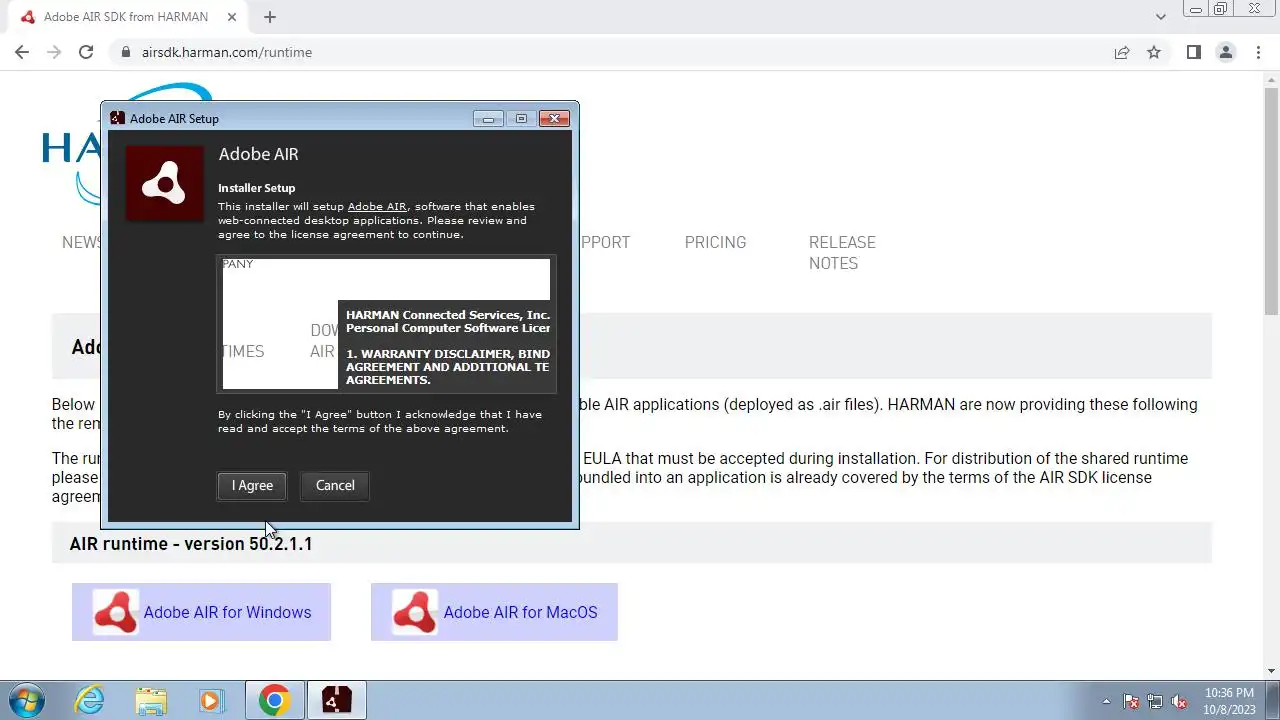The width and height of the screenshot is (1280, 720).
Task: Click the network tray icon
Action: pos(1155,701)
